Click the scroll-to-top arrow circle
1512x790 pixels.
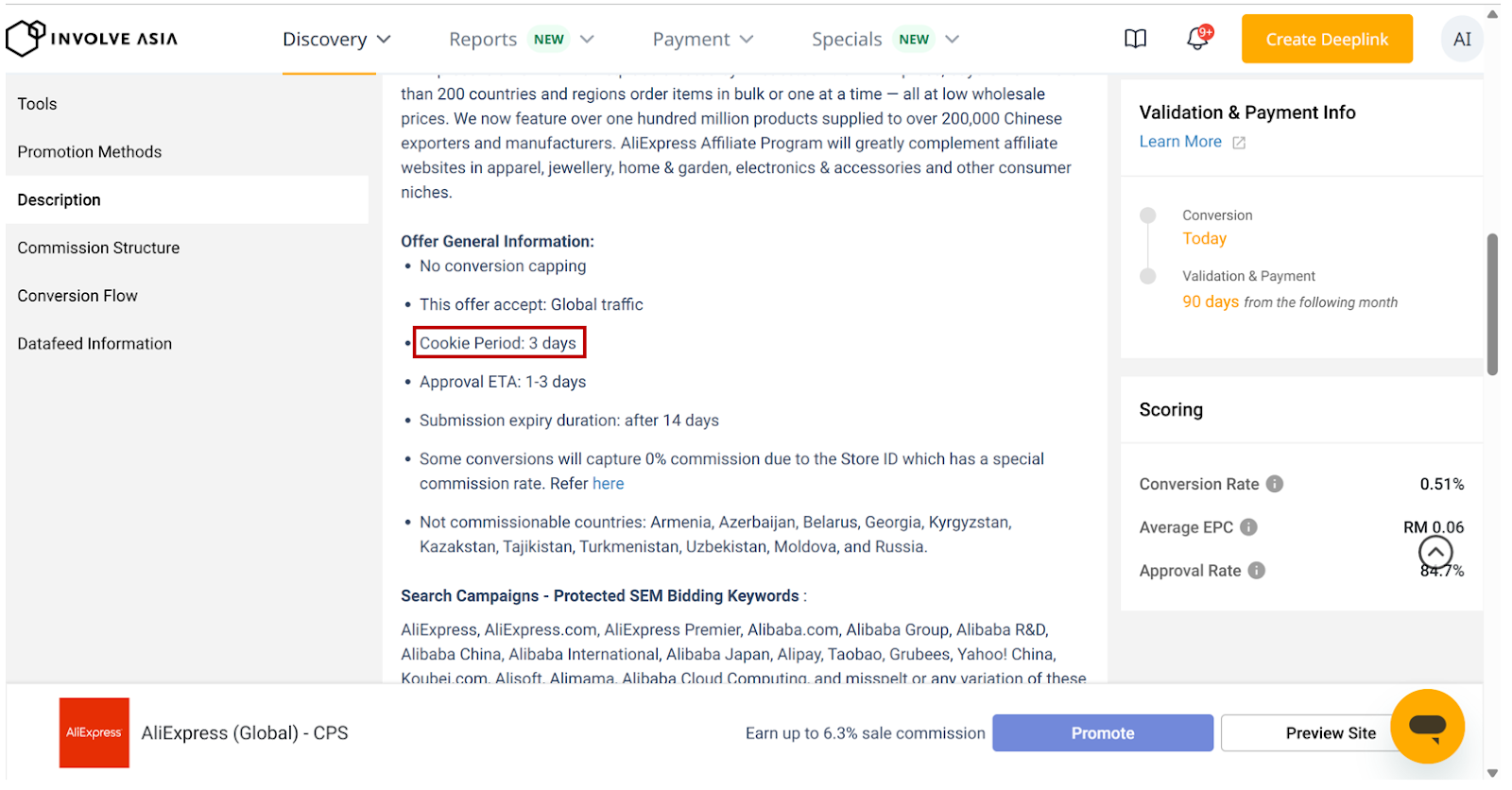coord(1435,552)
